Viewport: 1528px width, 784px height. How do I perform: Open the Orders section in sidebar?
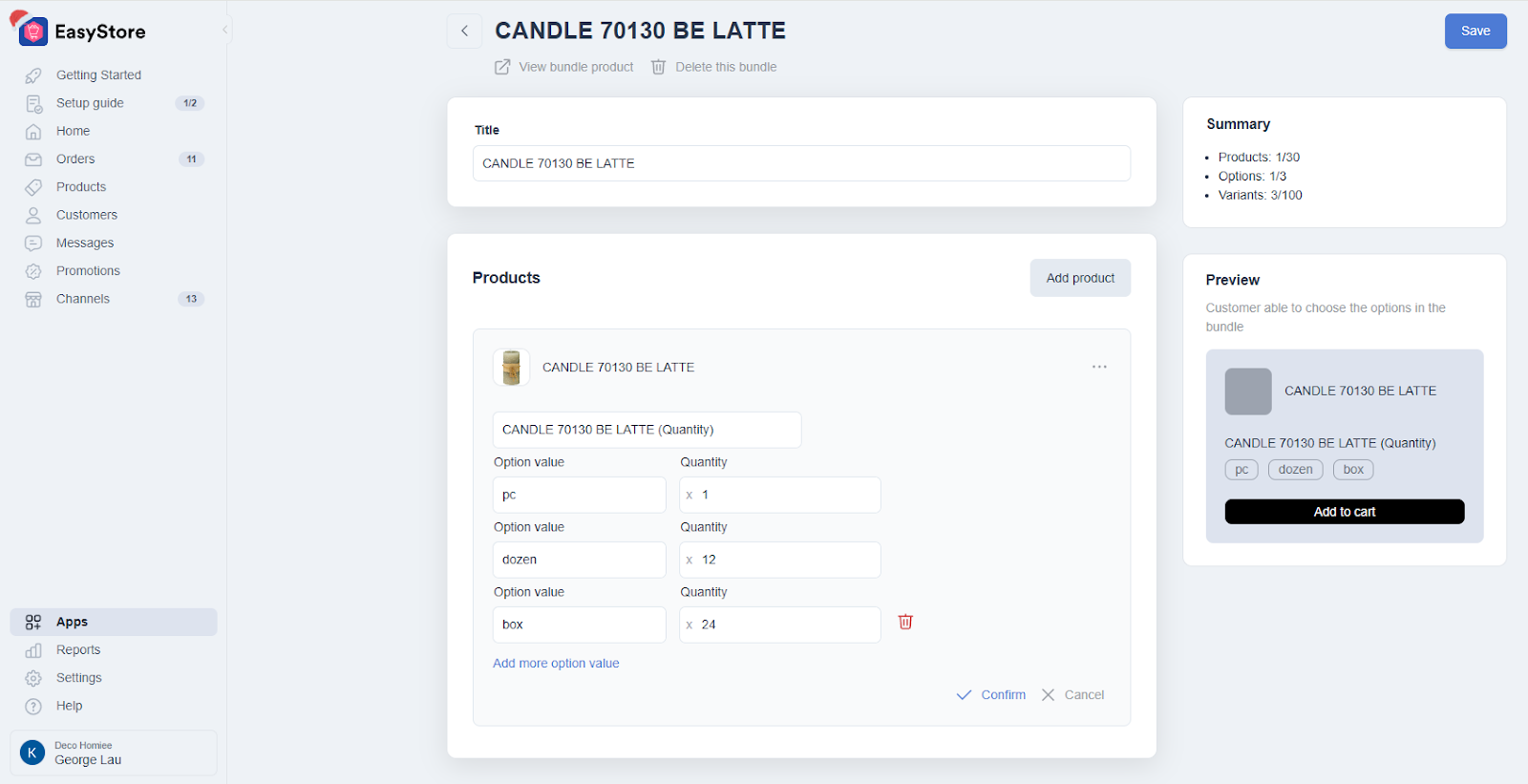click(x=75, y=159)
